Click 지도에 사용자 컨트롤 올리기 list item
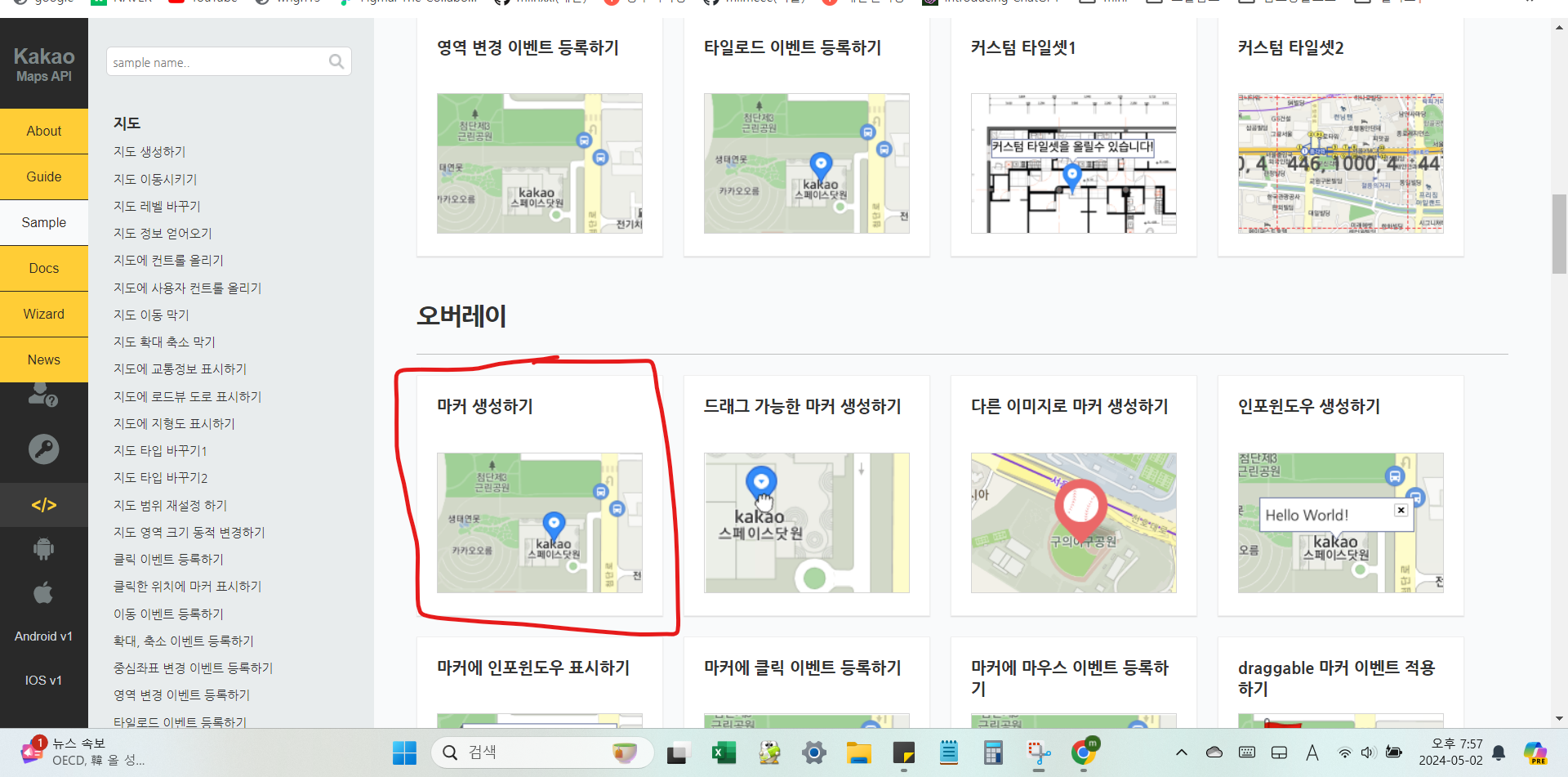 click(x=188, y=288)
